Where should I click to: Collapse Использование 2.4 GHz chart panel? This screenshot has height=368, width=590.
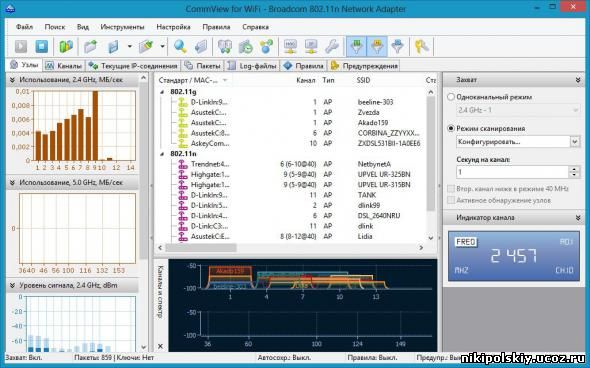pos(12,80)
